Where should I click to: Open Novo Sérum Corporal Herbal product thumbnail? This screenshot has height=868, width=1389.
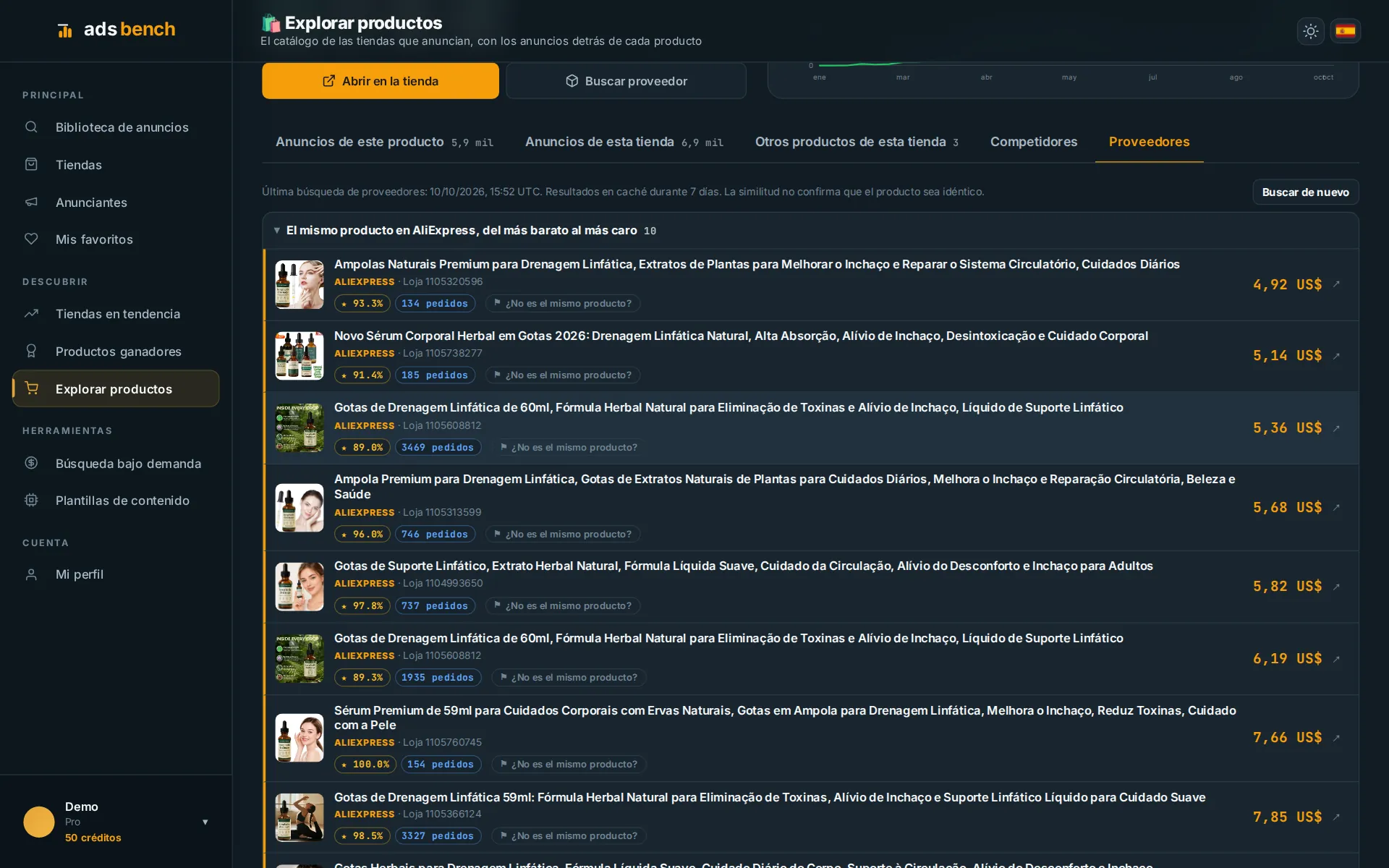[x=300, y=356]
